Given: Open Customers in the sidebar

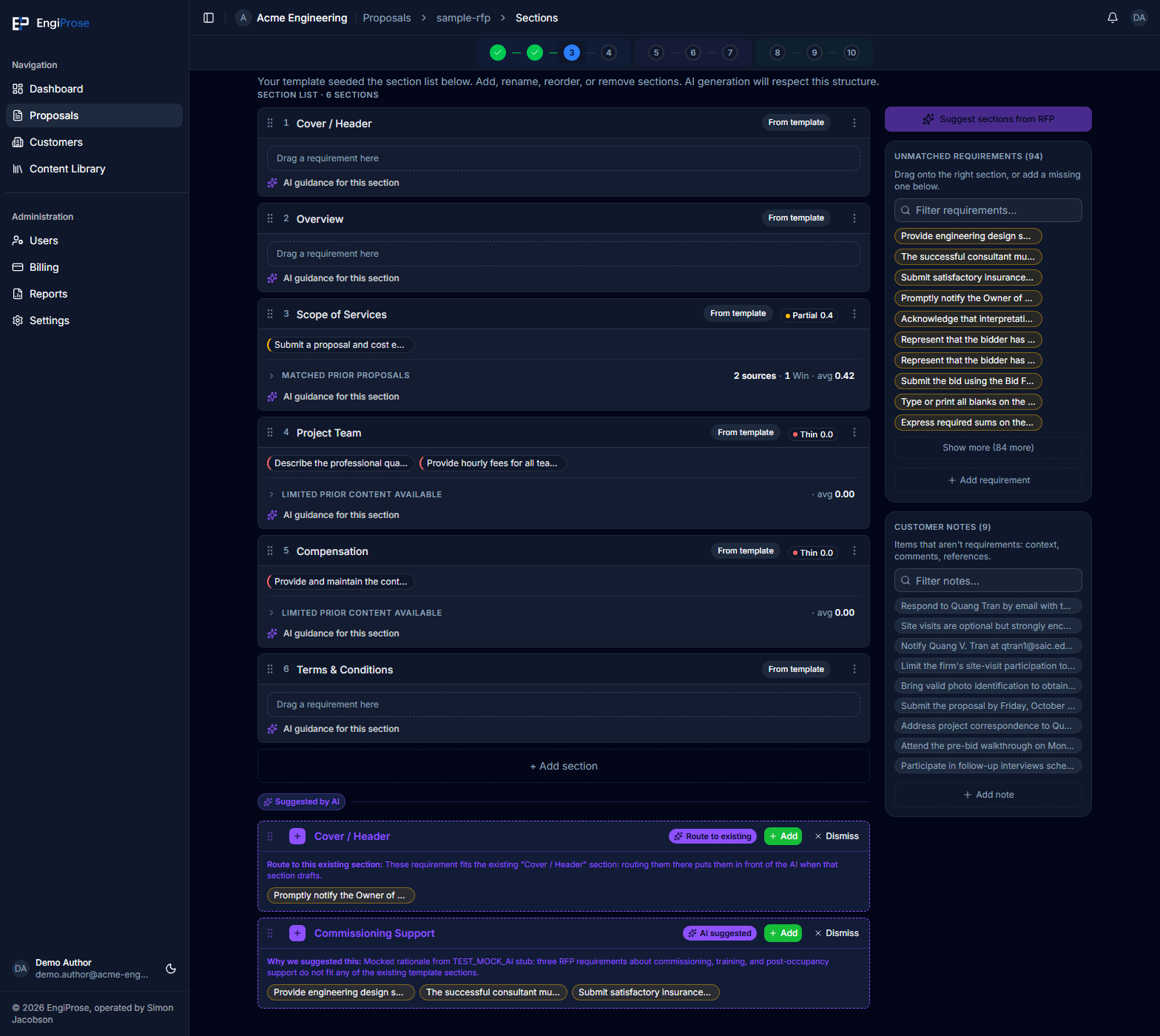Looking at the screenshot, I should pos(94,142).
